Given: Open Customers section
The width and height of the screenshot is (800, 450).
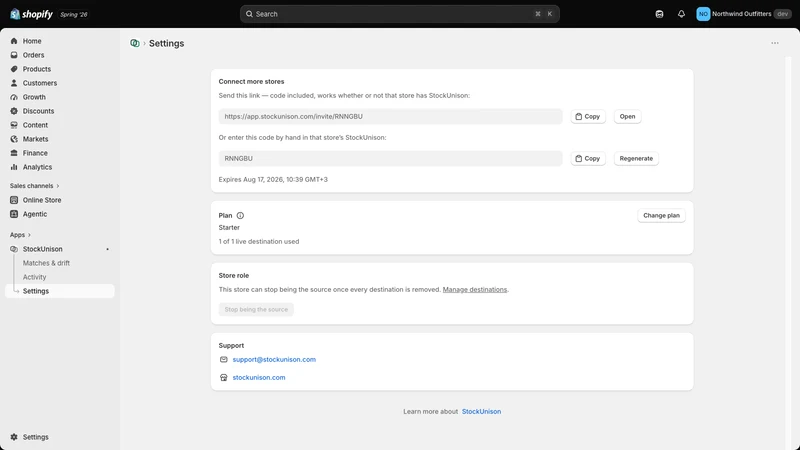Looking at the screenshot, I should [x=60, y=83].
